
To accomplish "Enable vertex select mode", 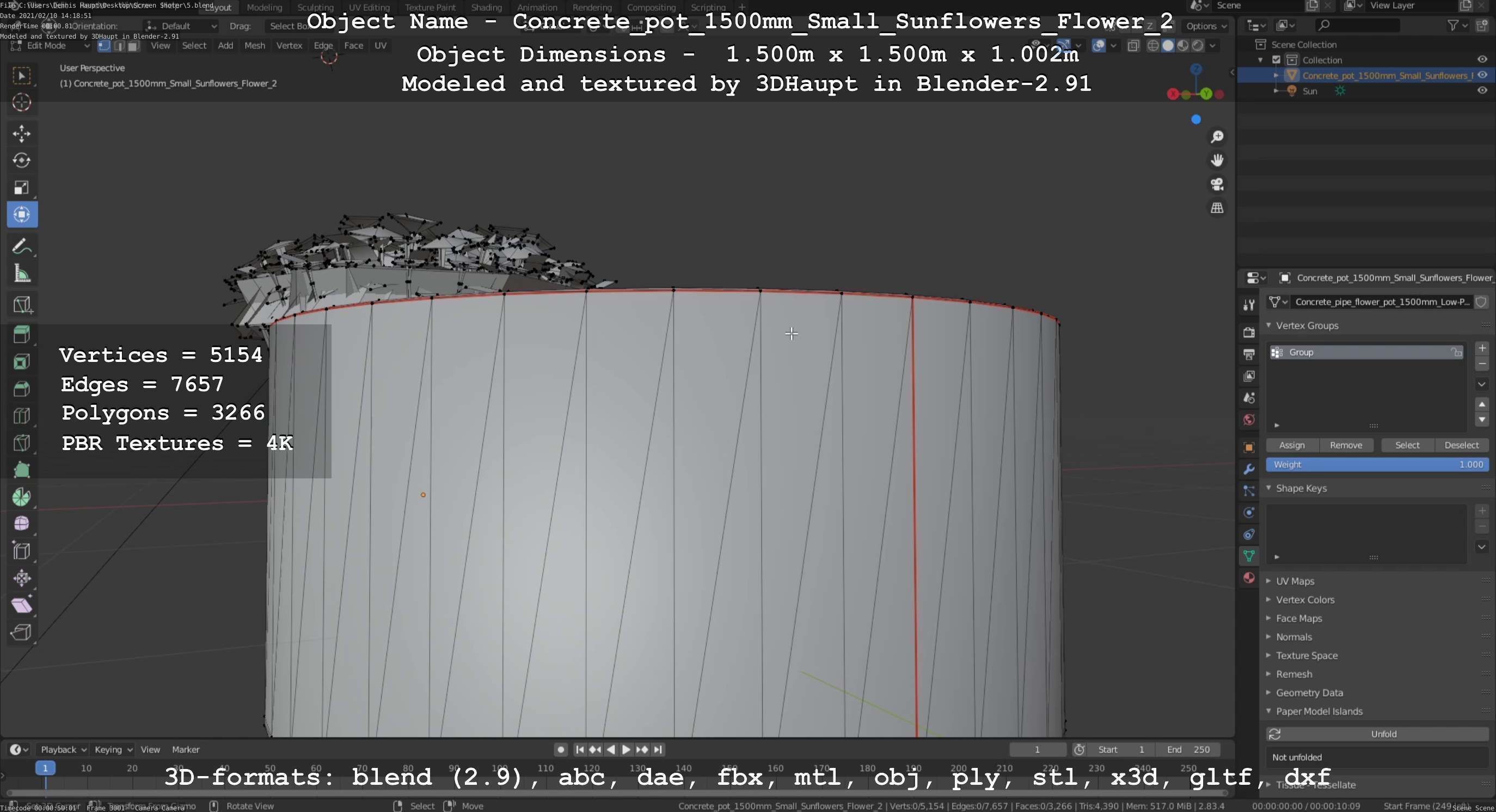I will [104, 46].
